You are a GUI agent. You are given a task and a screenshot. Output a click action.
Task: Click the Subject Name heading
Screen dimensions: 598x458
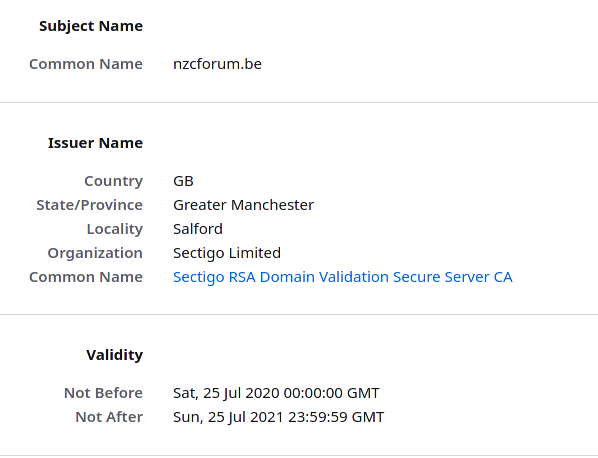[x=91, y=26]
